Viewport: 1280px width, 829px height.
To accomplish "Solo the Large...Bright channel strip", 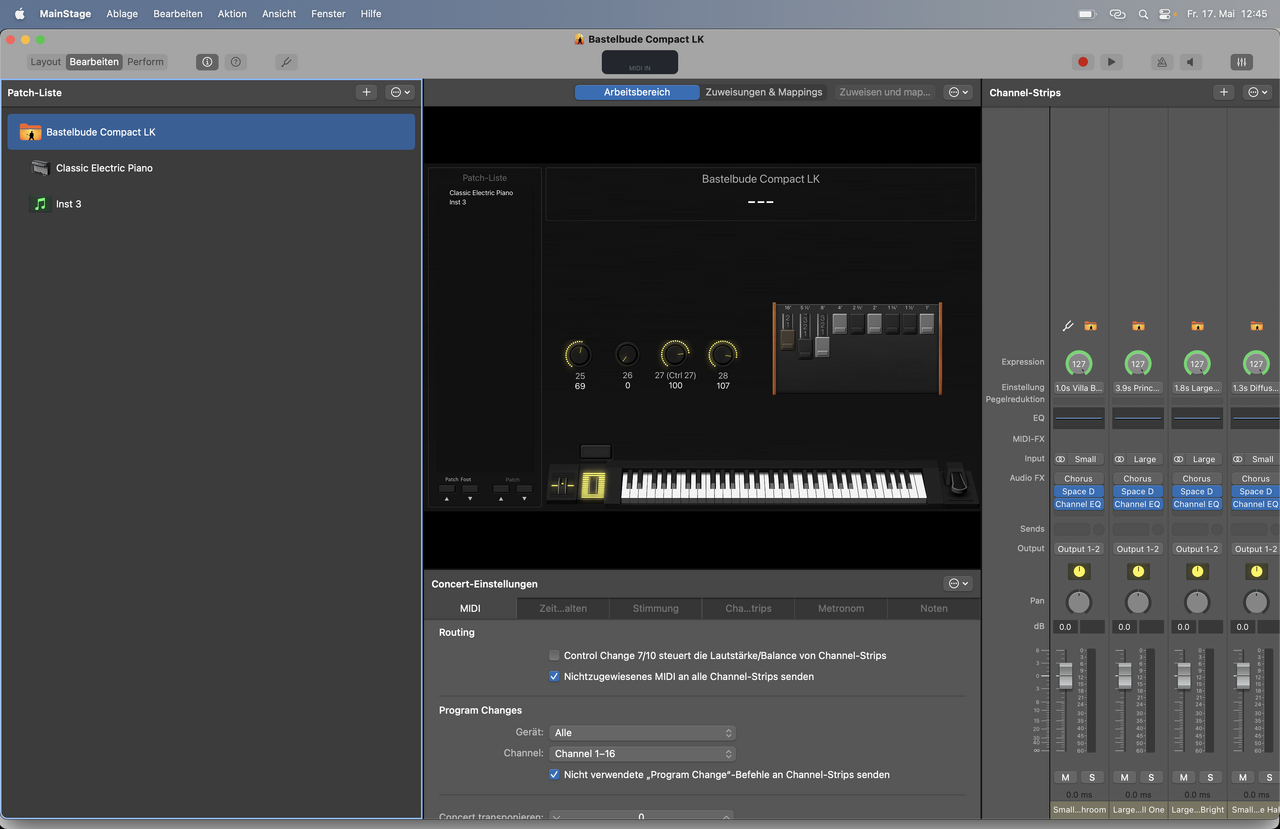I will coord(1210,777).
